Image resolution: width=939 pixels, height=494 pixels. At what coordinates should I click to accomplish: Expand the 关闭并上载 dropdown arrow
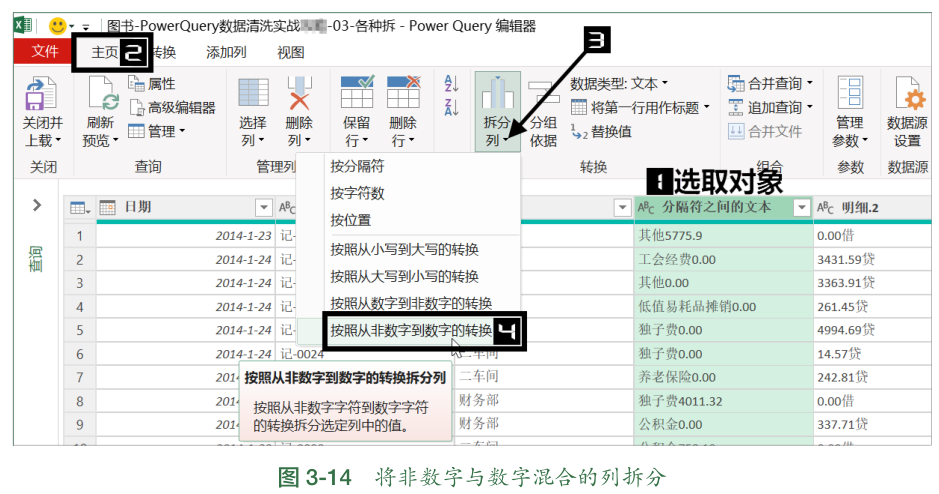[x=58, y=141]
